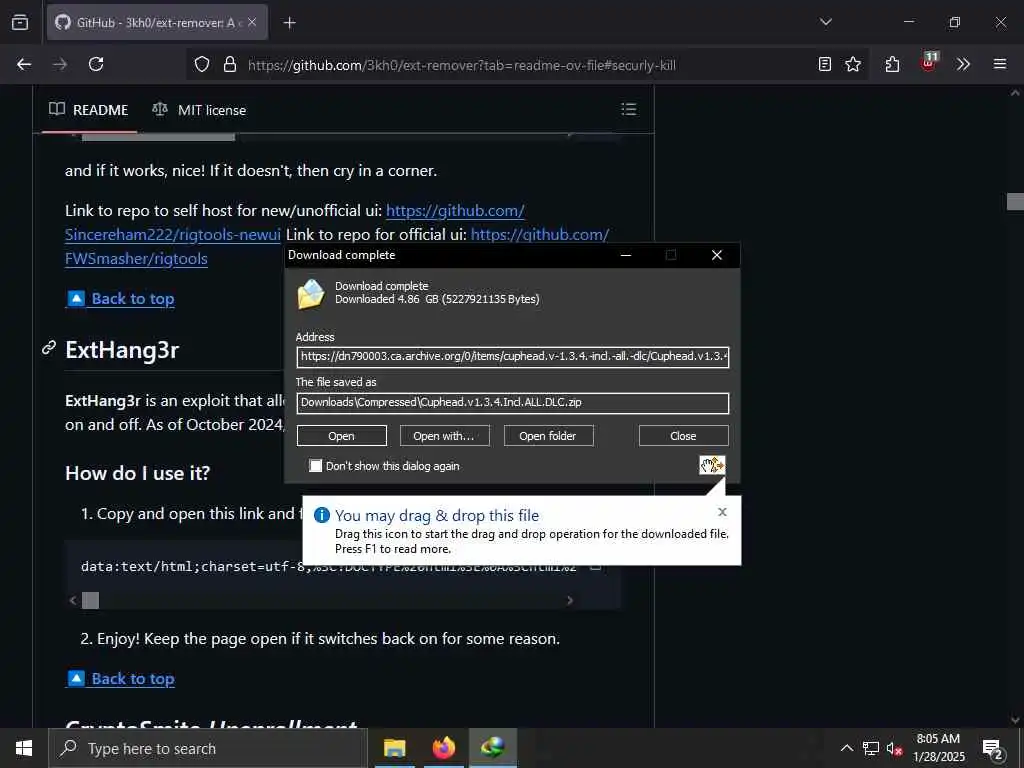Click the tooltip info icon

pyautogui.click(x=322, y=515)
